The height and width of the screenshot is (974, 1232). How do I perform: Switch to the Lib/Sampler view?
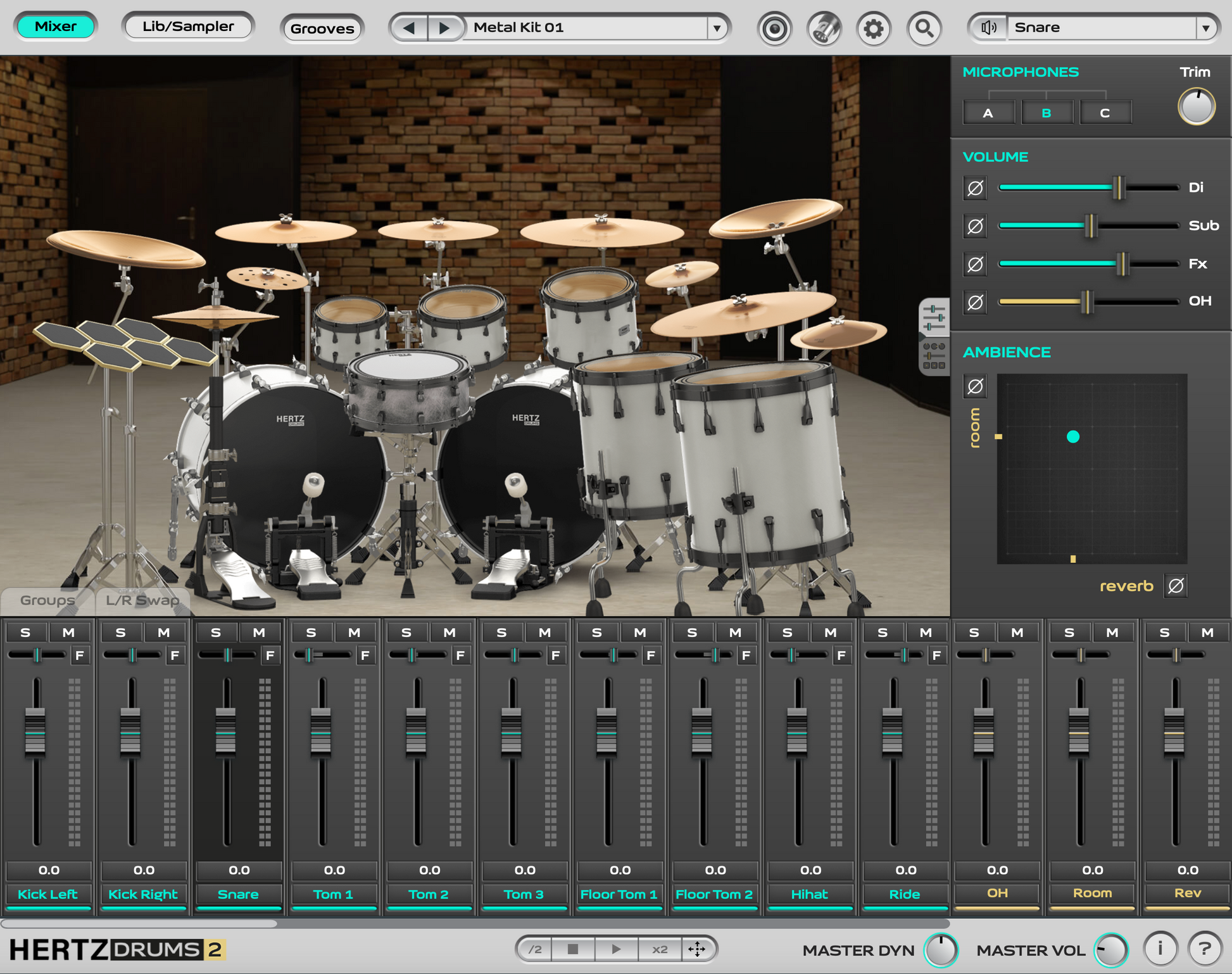pos(187,26)
